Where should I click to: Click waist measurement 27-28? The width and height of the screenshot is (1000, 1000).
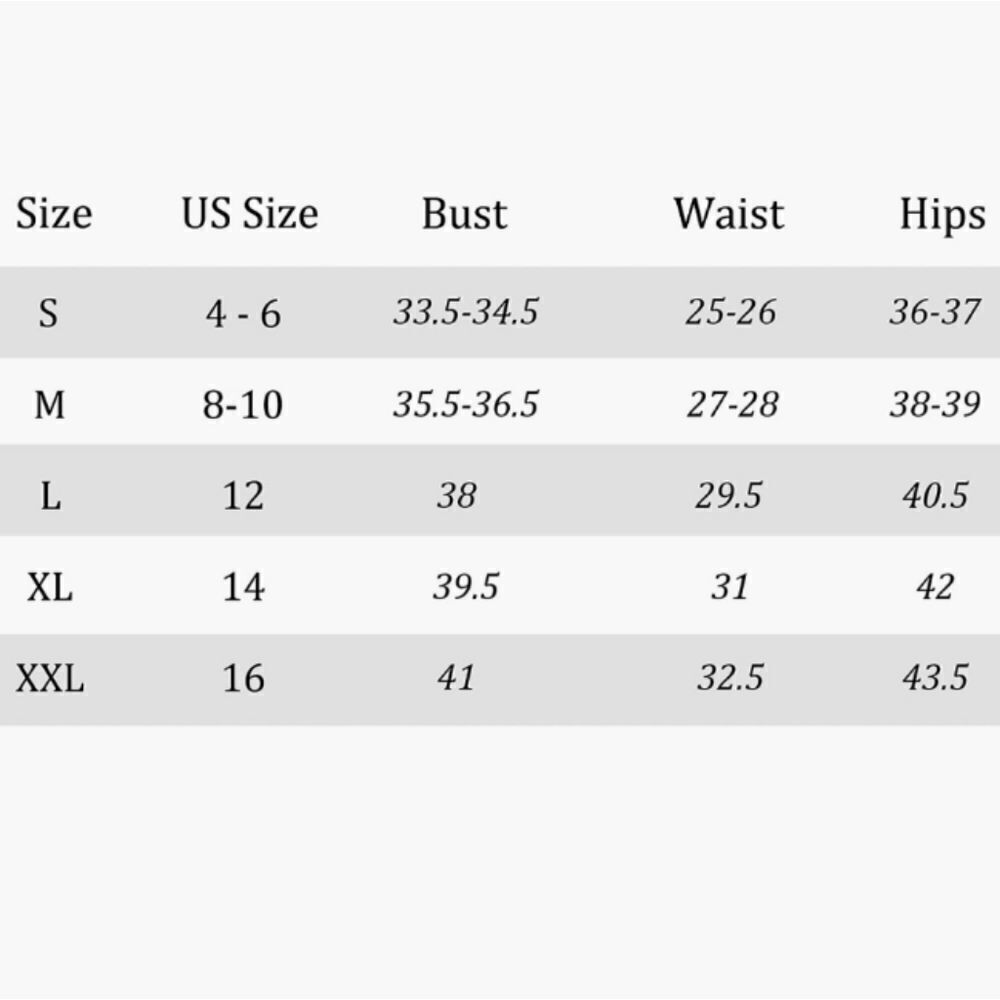coord(732,405)
